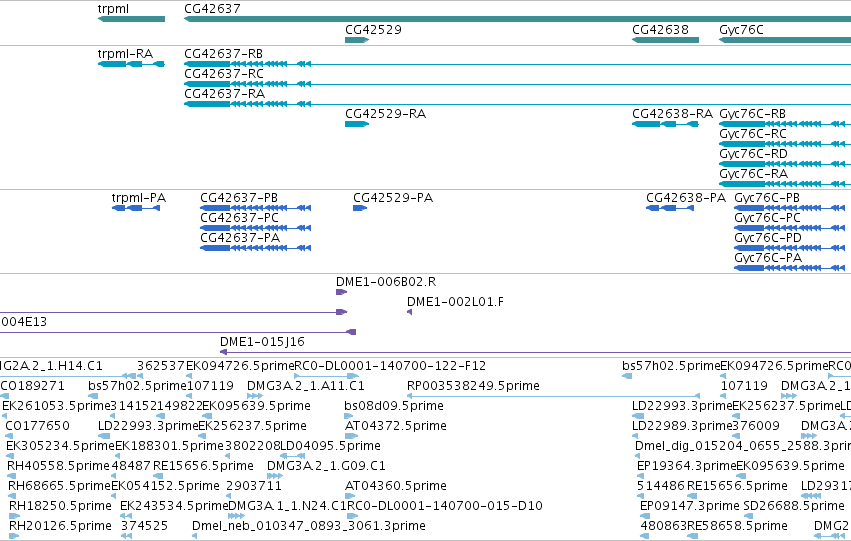Click the Gyc76C-PD protein label

768,238
